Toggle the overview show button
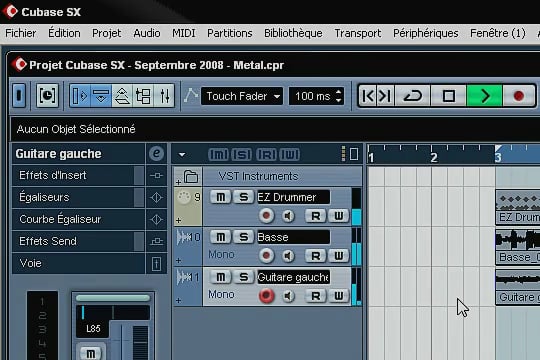The image size is (540, 360). (122, 95)
